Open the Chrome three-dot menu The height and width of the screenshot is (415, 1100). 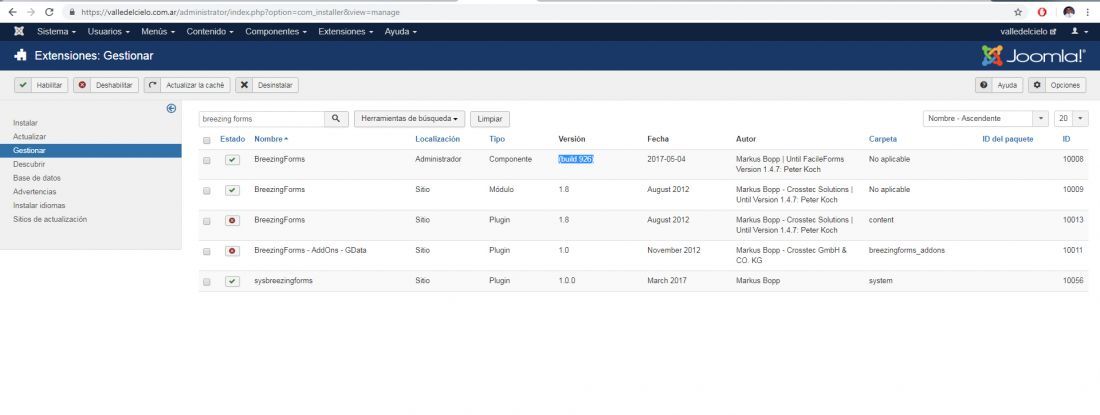[x=1088, y=12]
